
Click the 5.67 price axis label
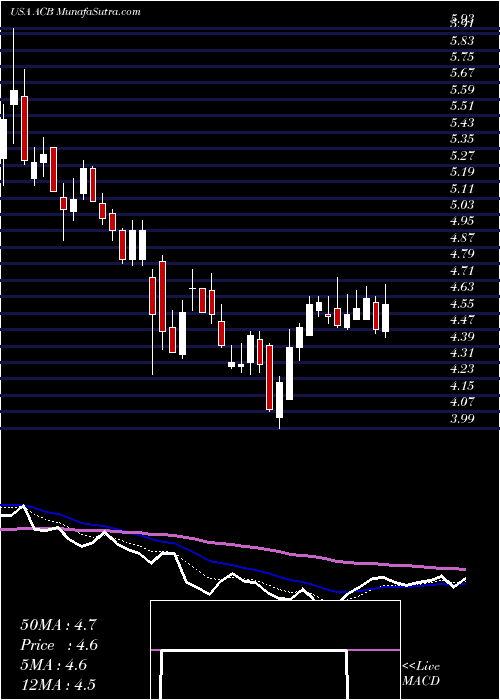[462, 73]
